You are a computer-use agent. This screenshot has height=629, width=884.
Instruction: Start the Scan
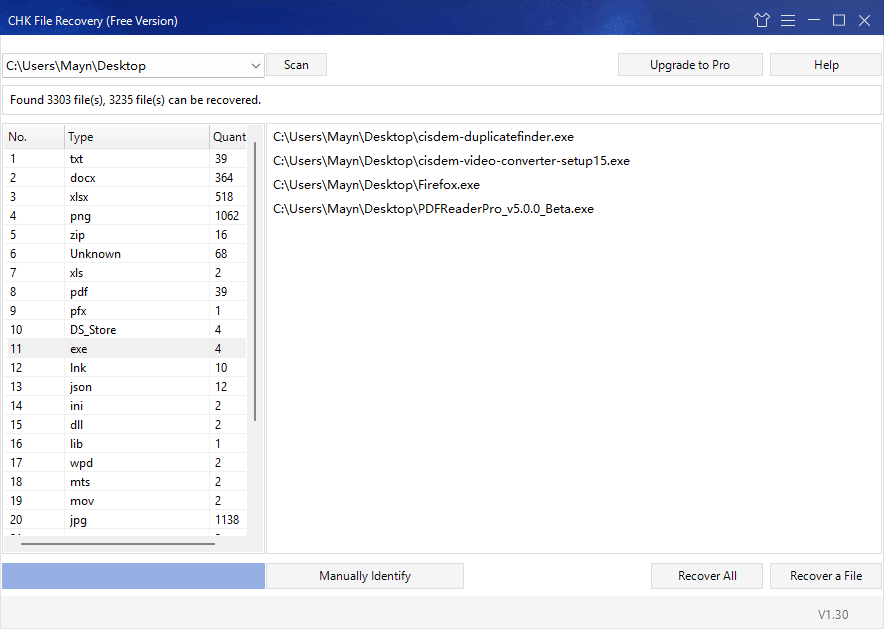pyautogui.click(x=296, y=64)
